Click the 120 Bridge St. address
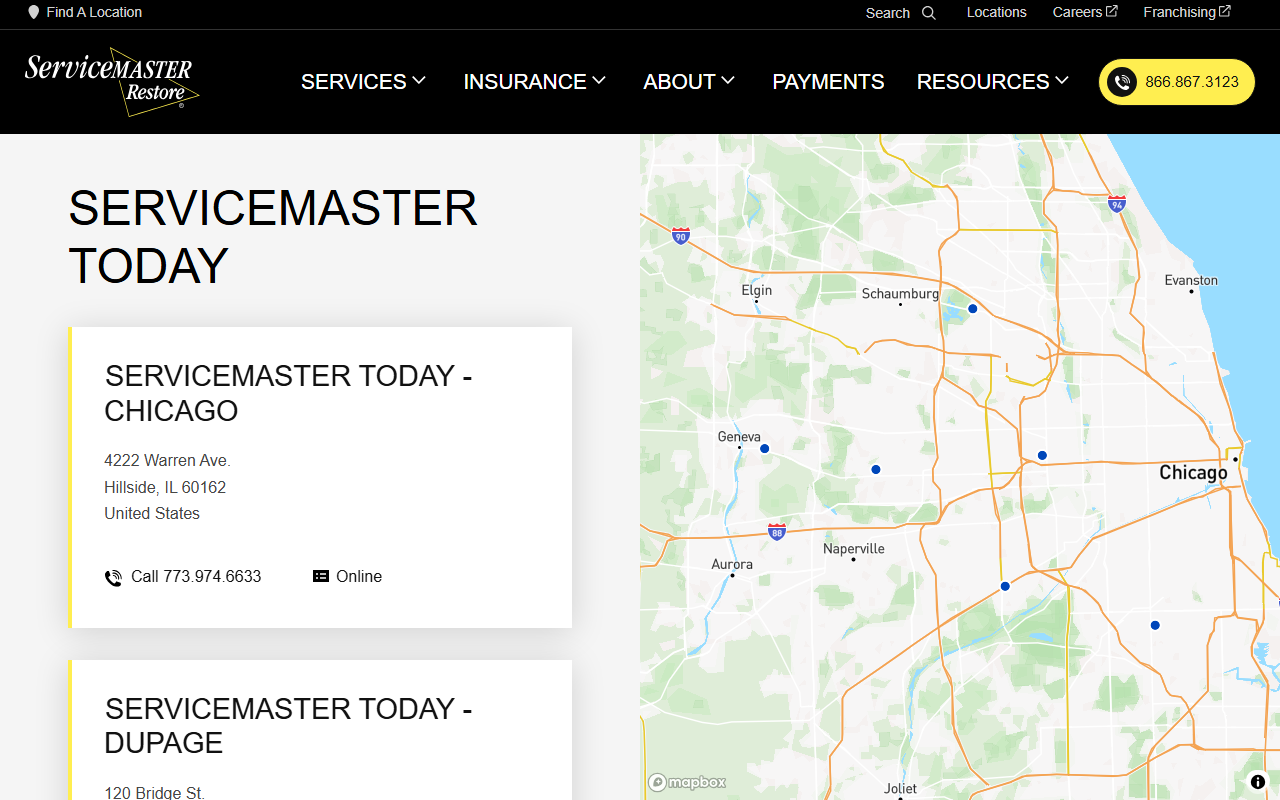This screenshot has width=1280, height=800. pos(154,793)
